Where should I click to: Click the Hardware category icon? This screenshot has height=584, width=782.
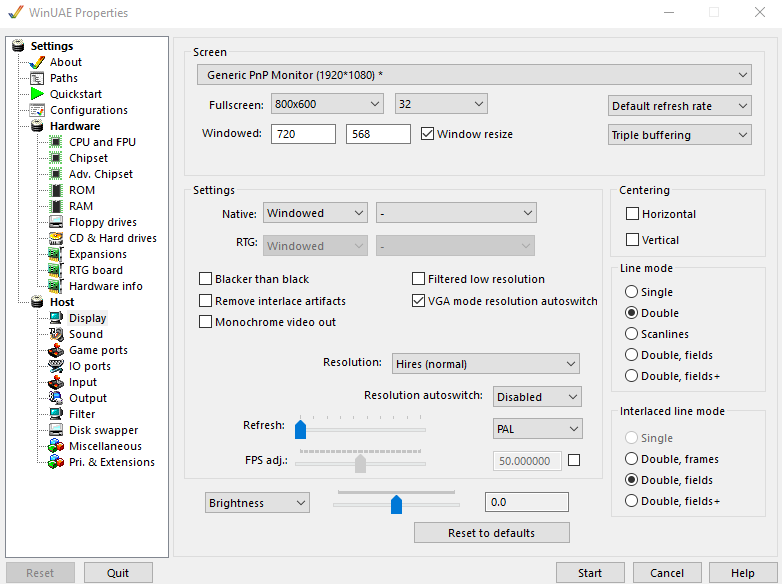37,126
